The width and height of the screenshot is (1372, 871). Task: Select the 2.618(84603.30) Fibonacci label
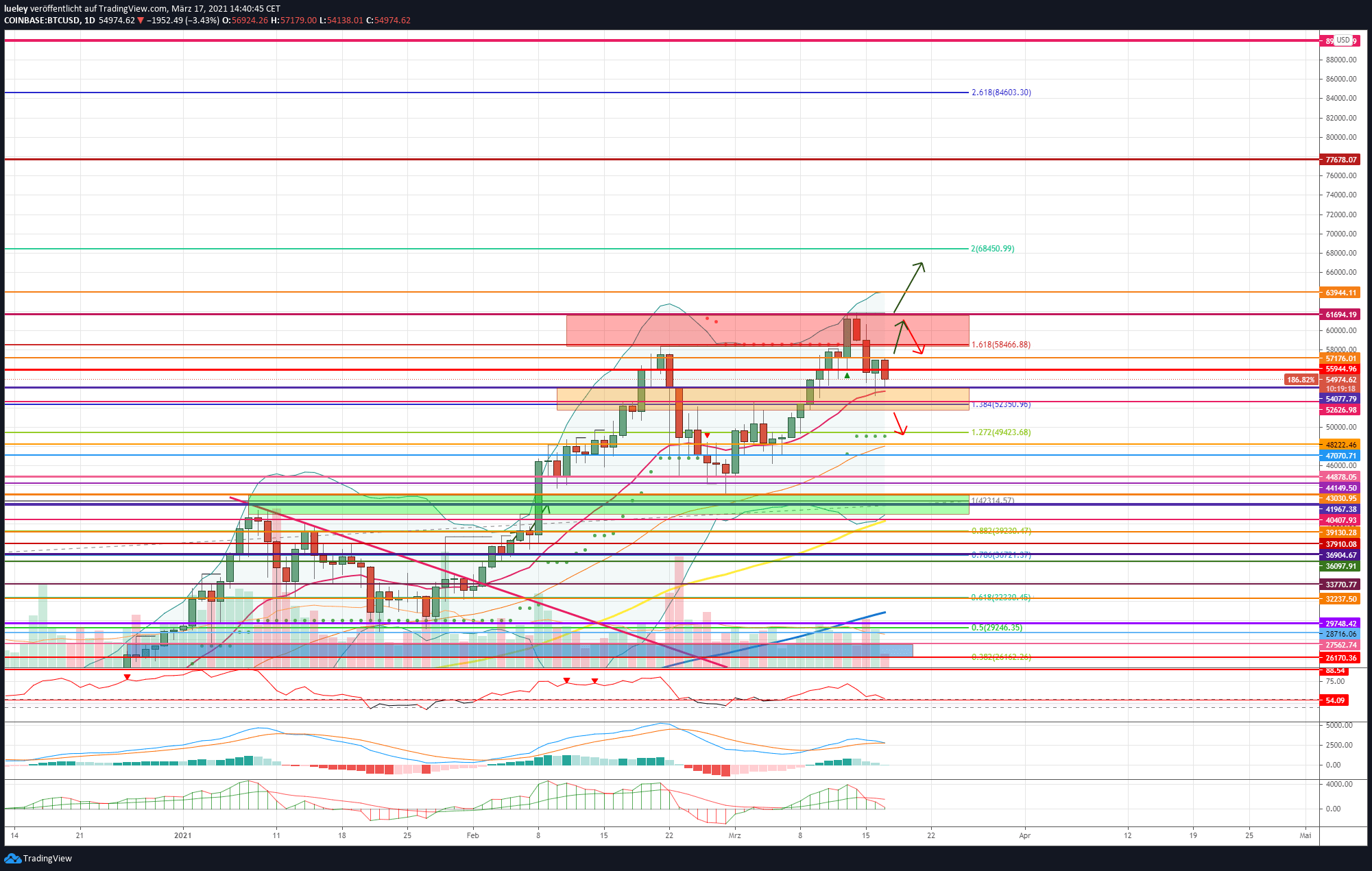(x=1001, y=93)
